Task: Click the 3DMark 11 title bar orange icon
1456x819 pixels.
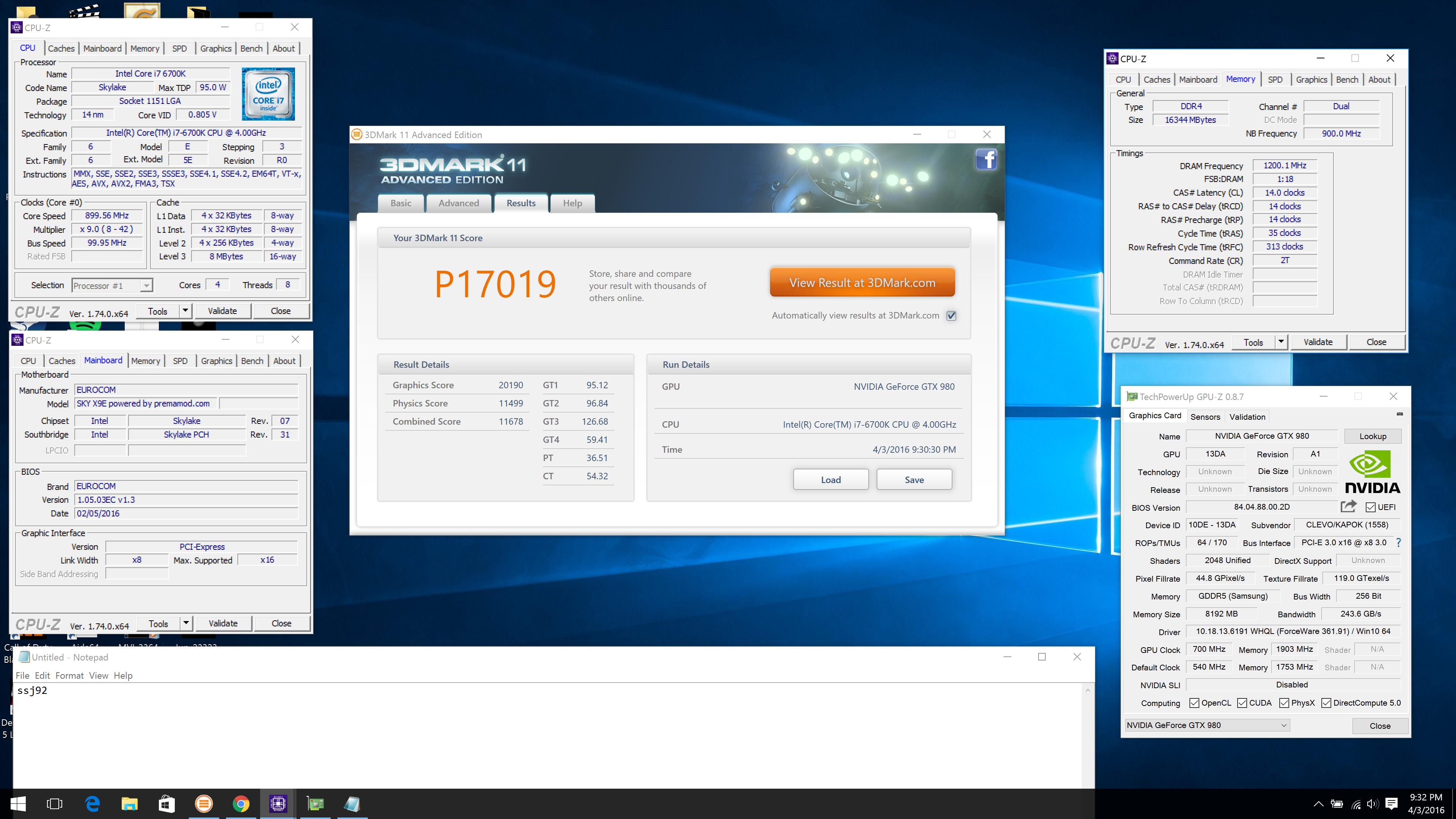Action: [357, 135]
